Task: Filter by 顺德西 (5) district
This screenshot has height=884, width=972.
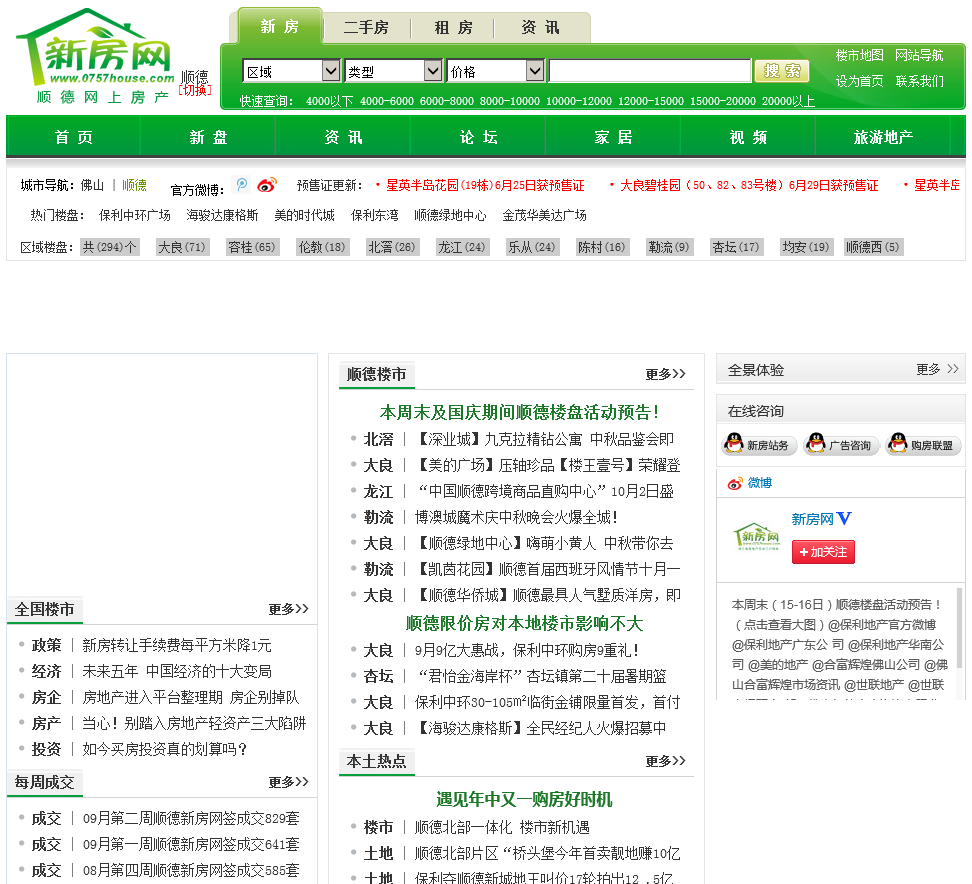Action: (873, 247)
